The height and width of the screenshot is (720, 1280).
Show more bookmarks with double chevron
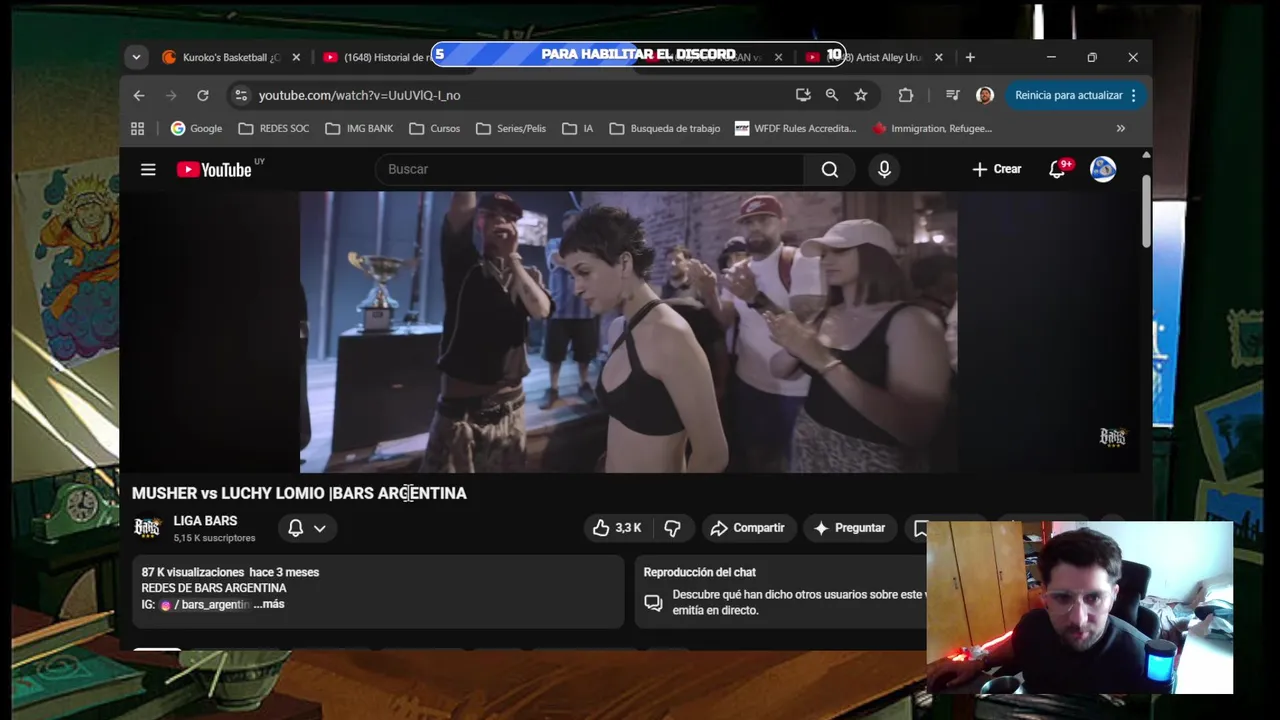point(1121,128)
